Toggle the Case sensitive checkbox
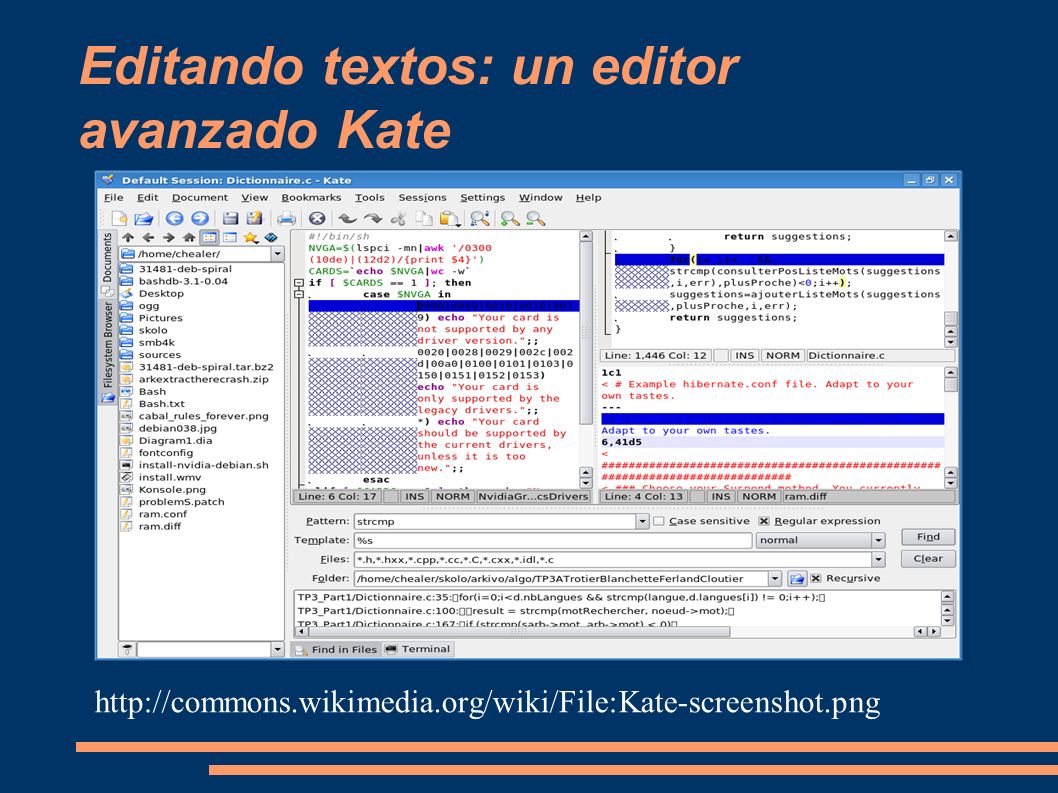This screenshot has height=793, width=1058. 659,521
